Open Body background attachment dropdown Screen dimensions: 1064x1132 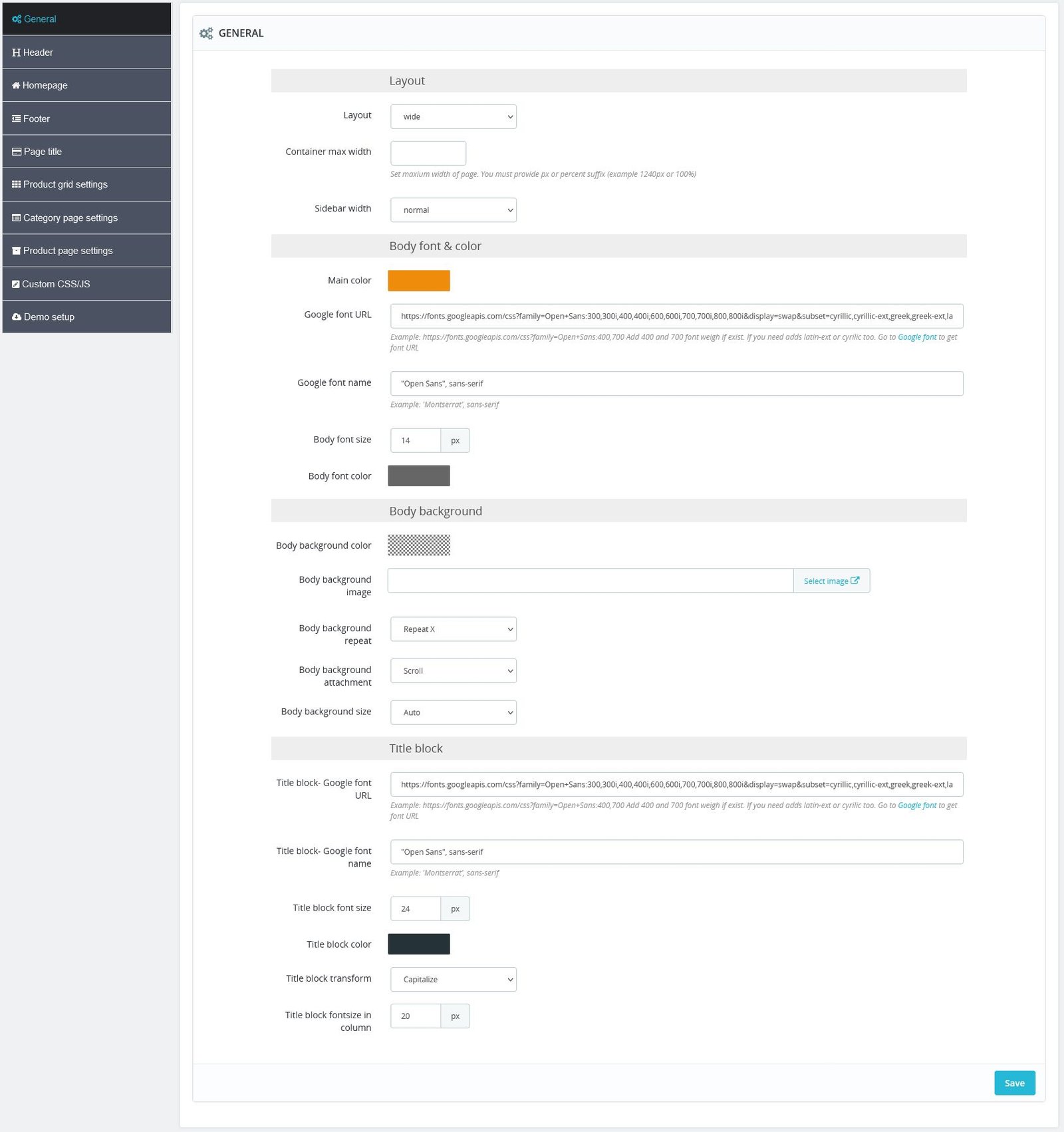(x=454, y=671)
